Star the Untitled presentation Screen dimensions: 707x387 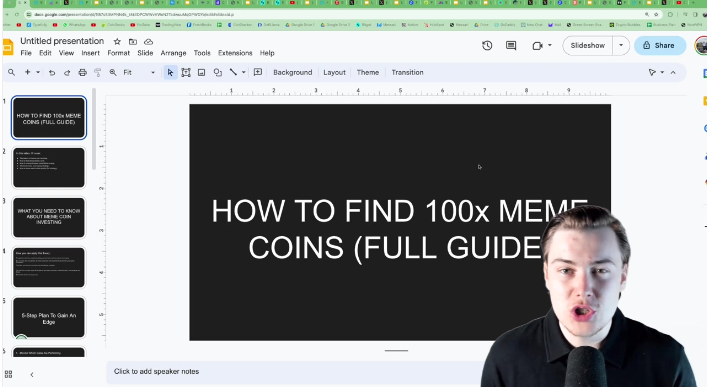(x=117, y=41)
